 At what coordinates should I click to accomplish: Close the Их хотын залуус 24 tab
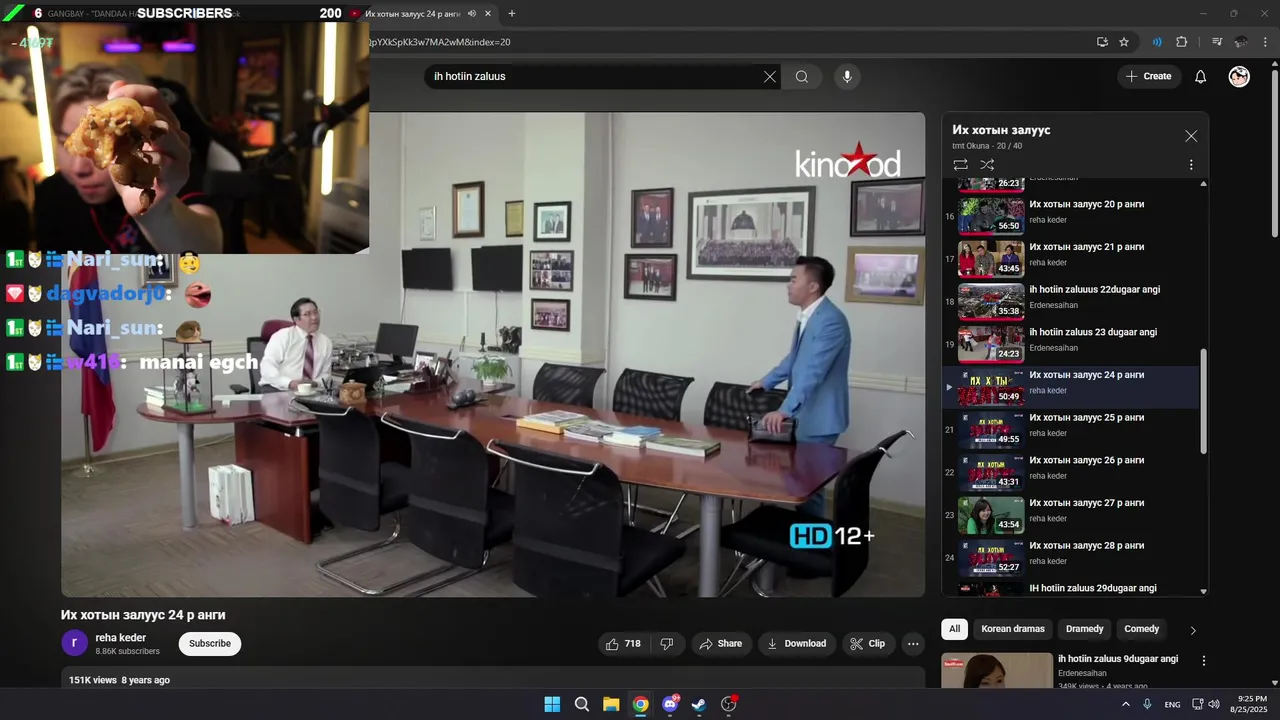488,14
